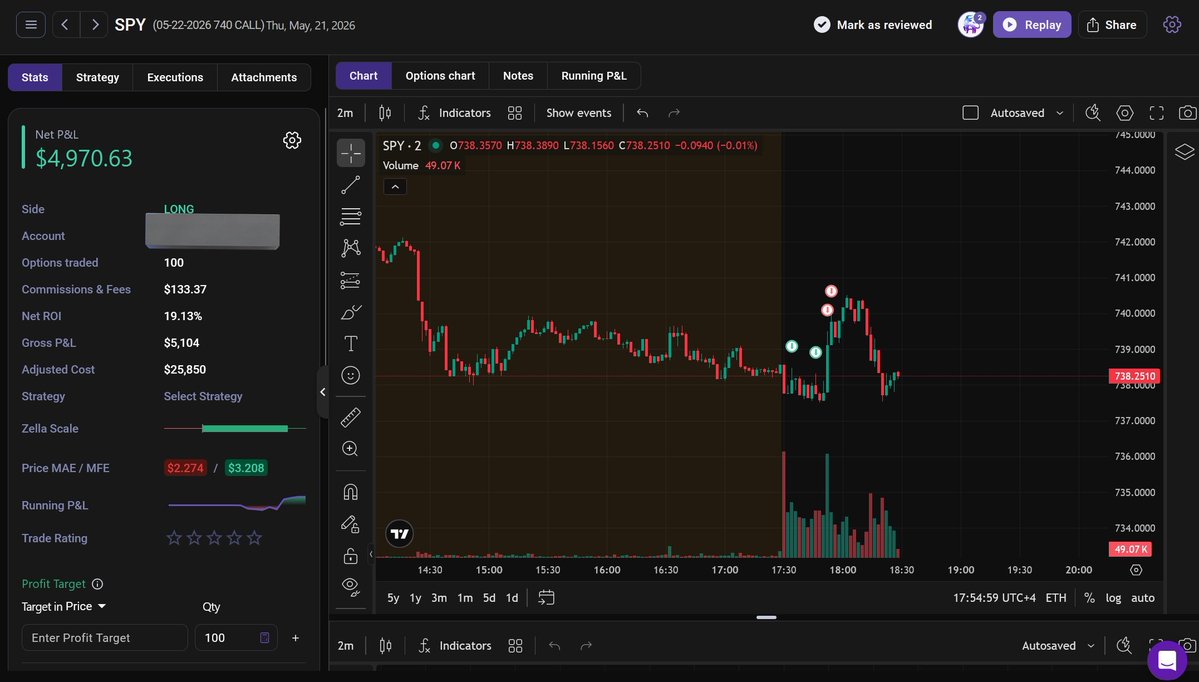Open candle chart type selector
The image size is (1199, 682).
[x=385, y=113]
